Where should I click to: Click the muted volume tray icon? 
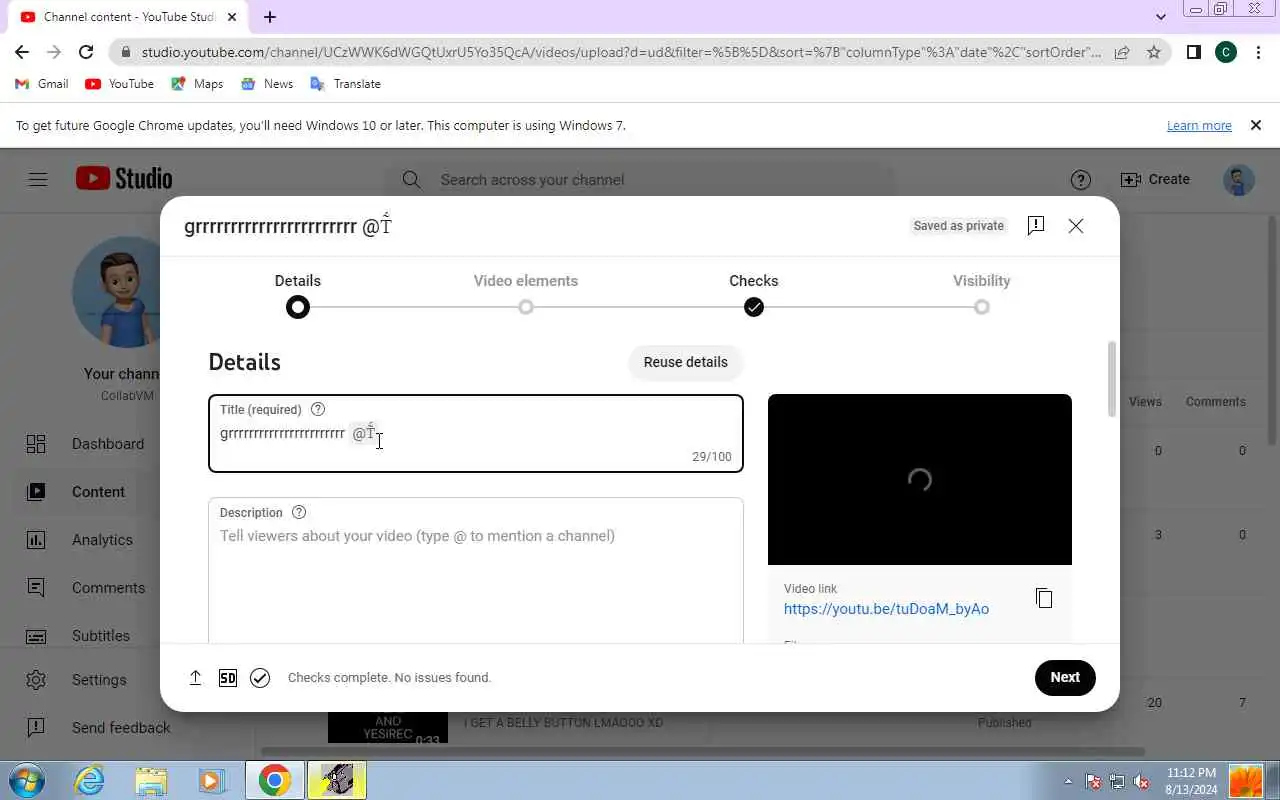[1141, 781]
